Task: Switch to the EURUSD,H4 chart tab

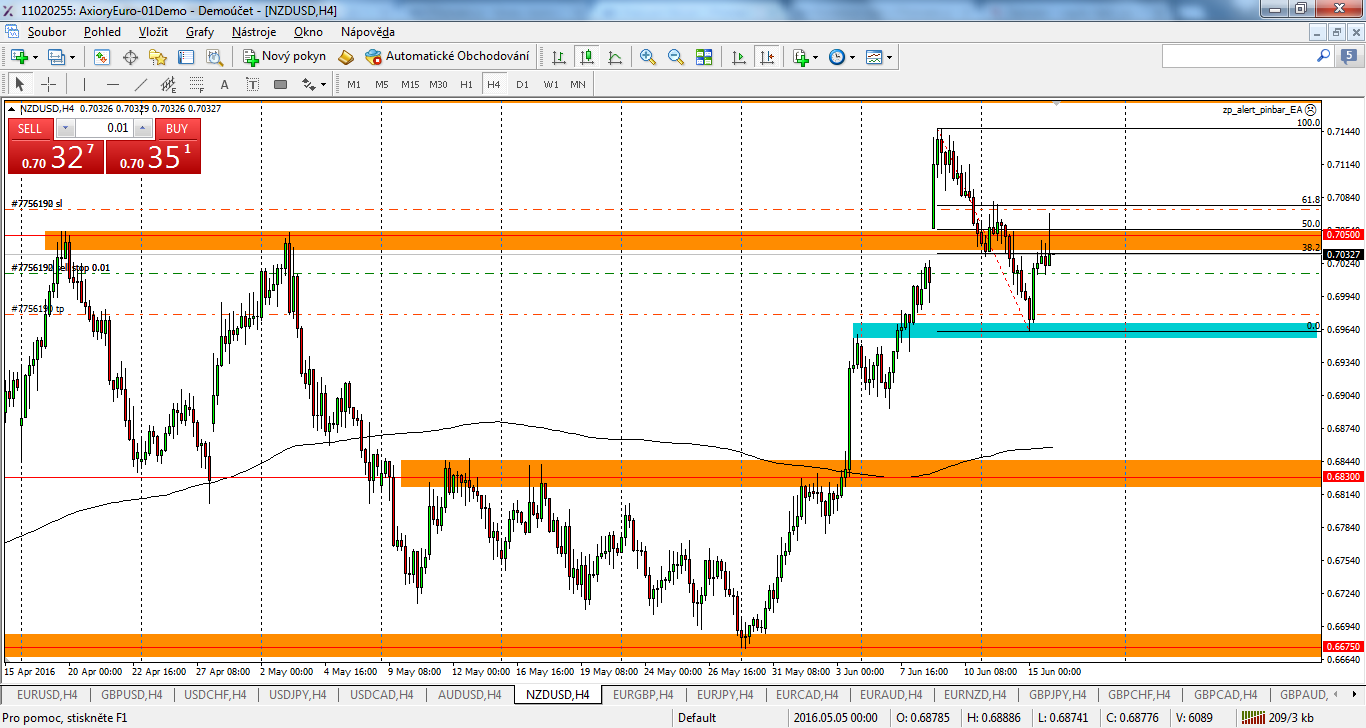Action: 47,694
